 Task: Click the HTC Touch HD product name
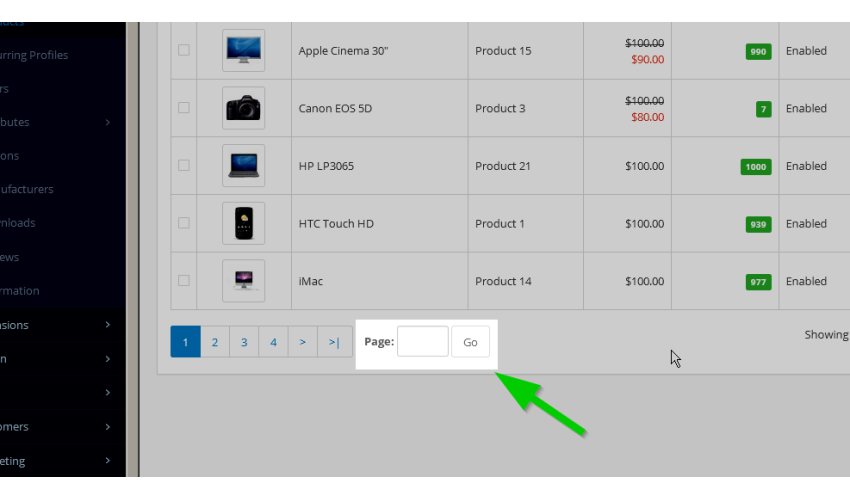(x=336, y=223)
